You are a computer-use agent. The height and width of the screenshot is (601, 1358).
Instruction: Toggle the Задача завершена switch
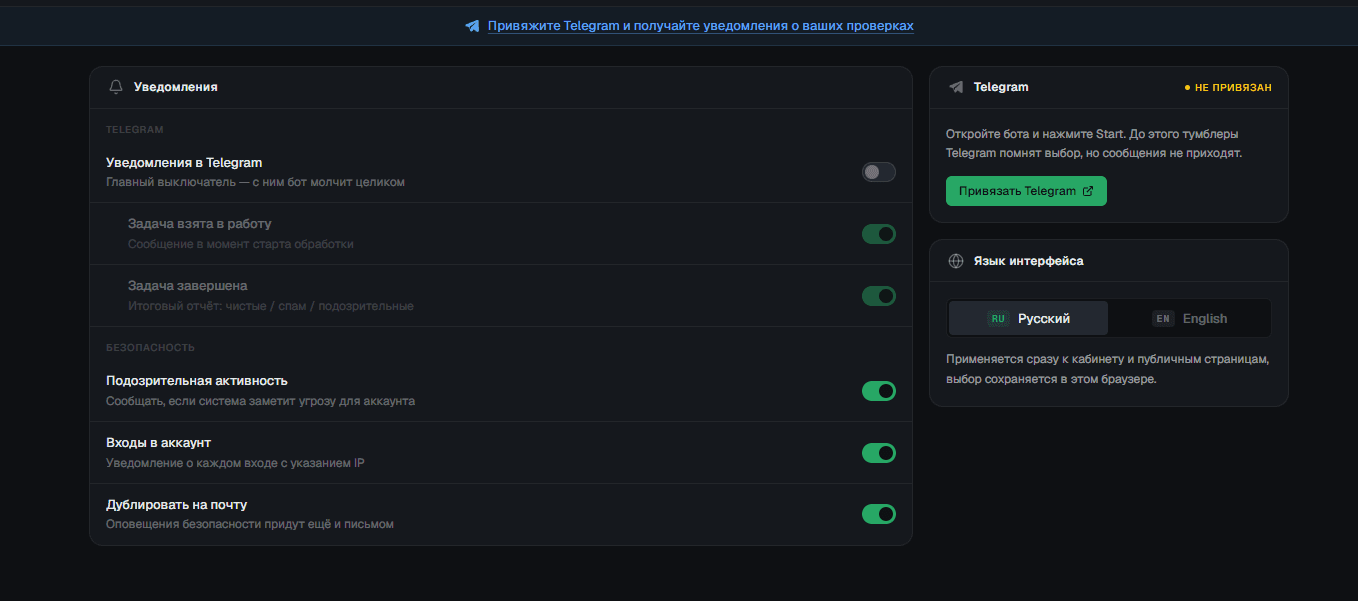[x=879, y=296]
